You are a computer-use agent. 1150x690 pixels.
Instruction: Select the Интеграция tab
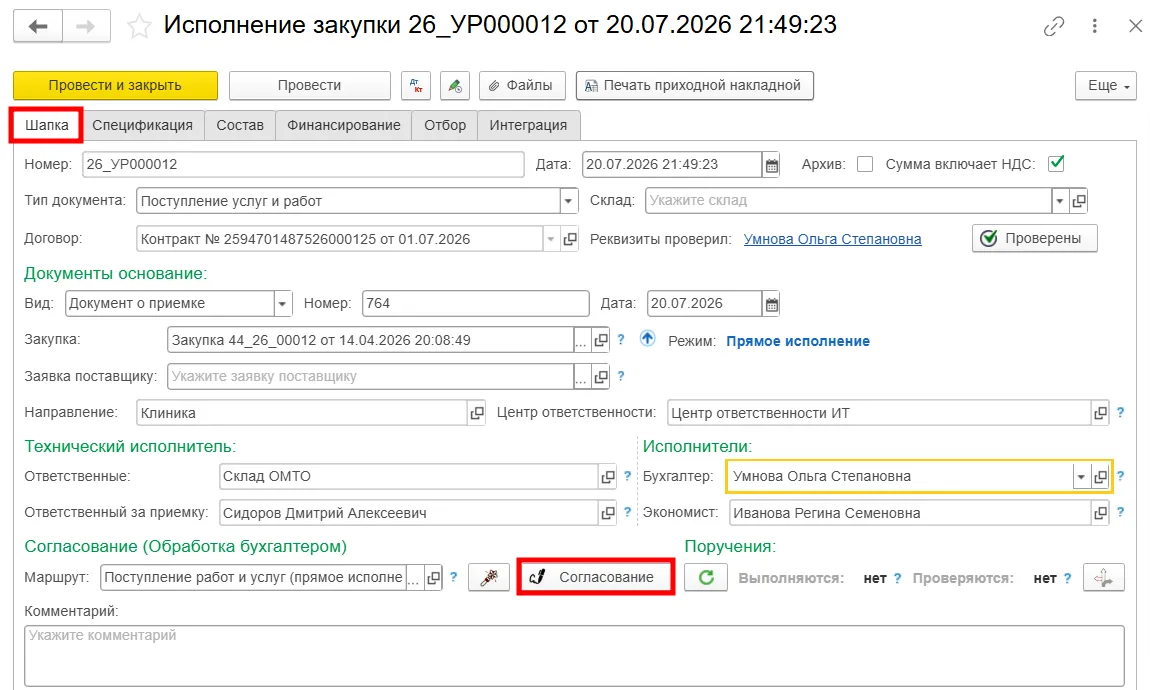click(x=528, y=125)
